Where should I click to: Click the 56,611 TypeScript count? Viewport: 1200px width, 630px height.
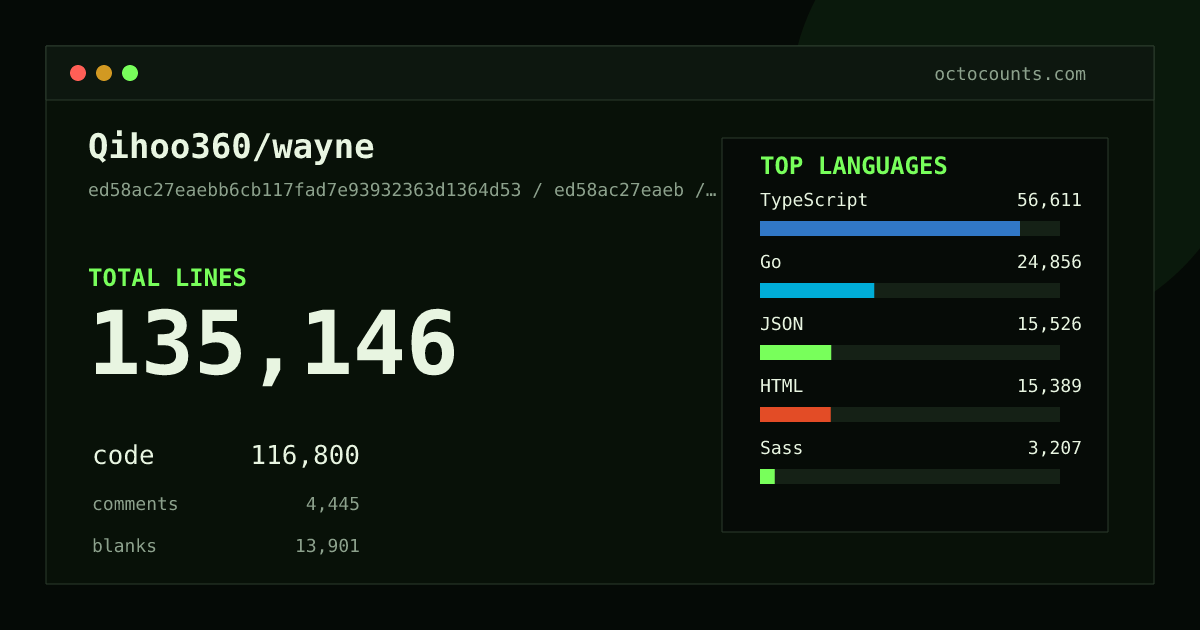point(1049,200)
